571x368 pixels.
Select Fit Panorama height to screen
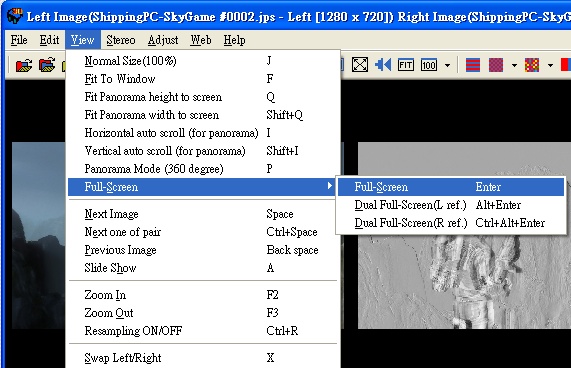click(202, 97)
